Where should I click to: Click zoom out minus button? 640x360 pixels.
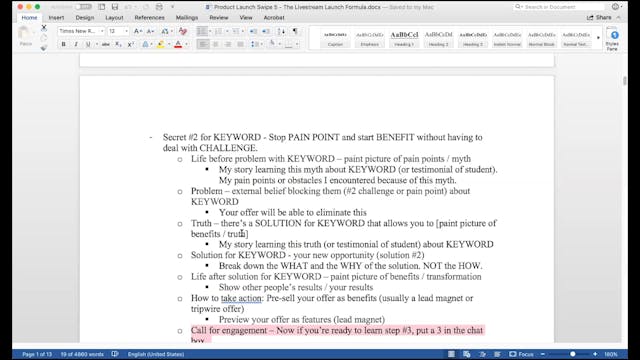pyautogui.click(x=543, y=354)
